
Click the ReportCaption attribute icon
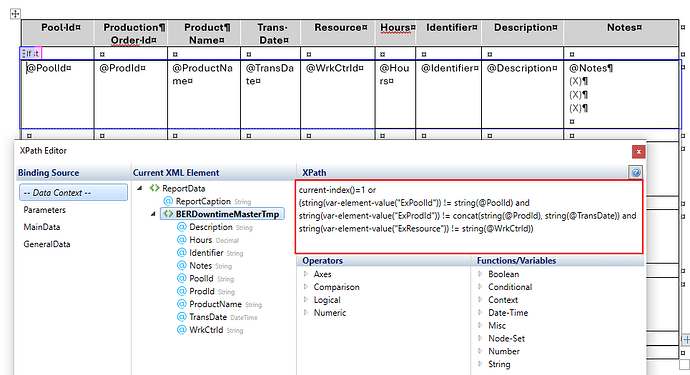168,201
